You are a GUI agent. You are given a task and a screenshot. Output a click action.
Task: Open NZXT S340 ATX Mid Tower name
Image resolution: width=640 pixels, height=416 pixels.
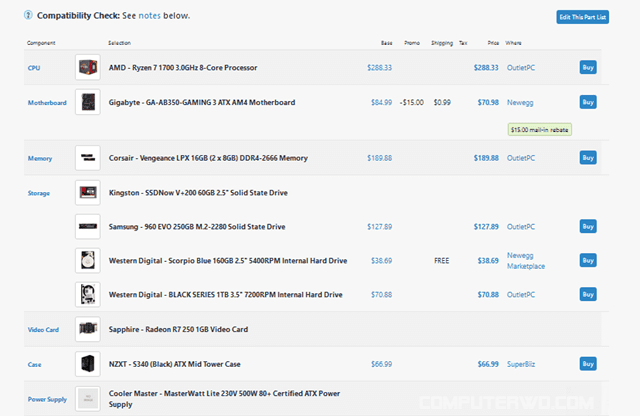pos(174,364)
